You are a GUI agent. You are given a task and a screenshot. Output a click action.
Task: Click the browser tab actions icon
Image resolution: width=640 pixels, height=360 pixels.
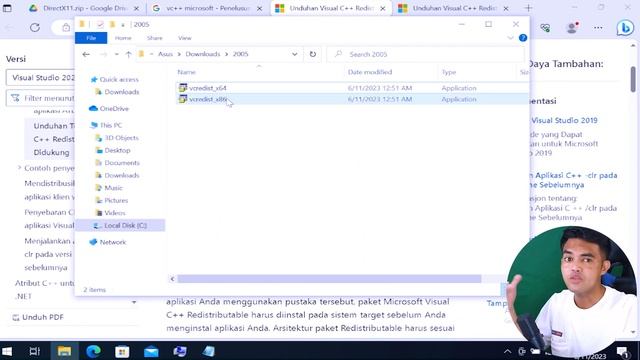coord(7,8)
